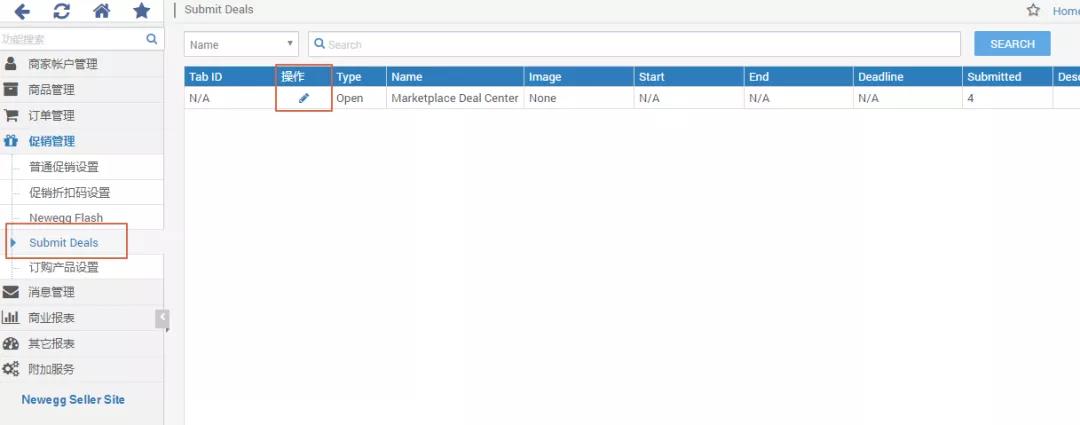The height and width of the screenshot is (425, 1080).
Task: Select Newegg Flash in sidebar
Action: coord(66,218)
